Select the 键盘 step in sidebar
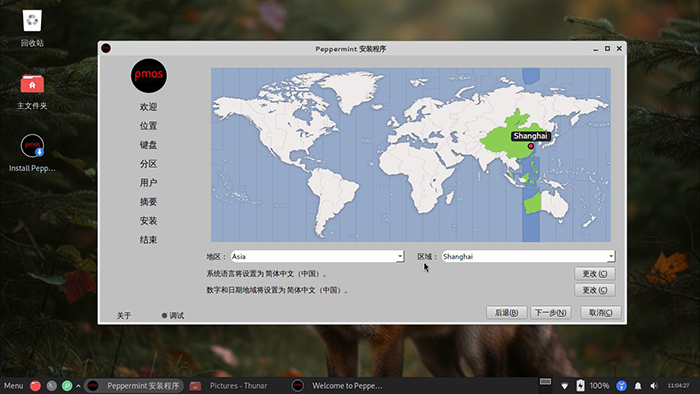This screenshot has height=394, width=700. click(x=148, y=145)
